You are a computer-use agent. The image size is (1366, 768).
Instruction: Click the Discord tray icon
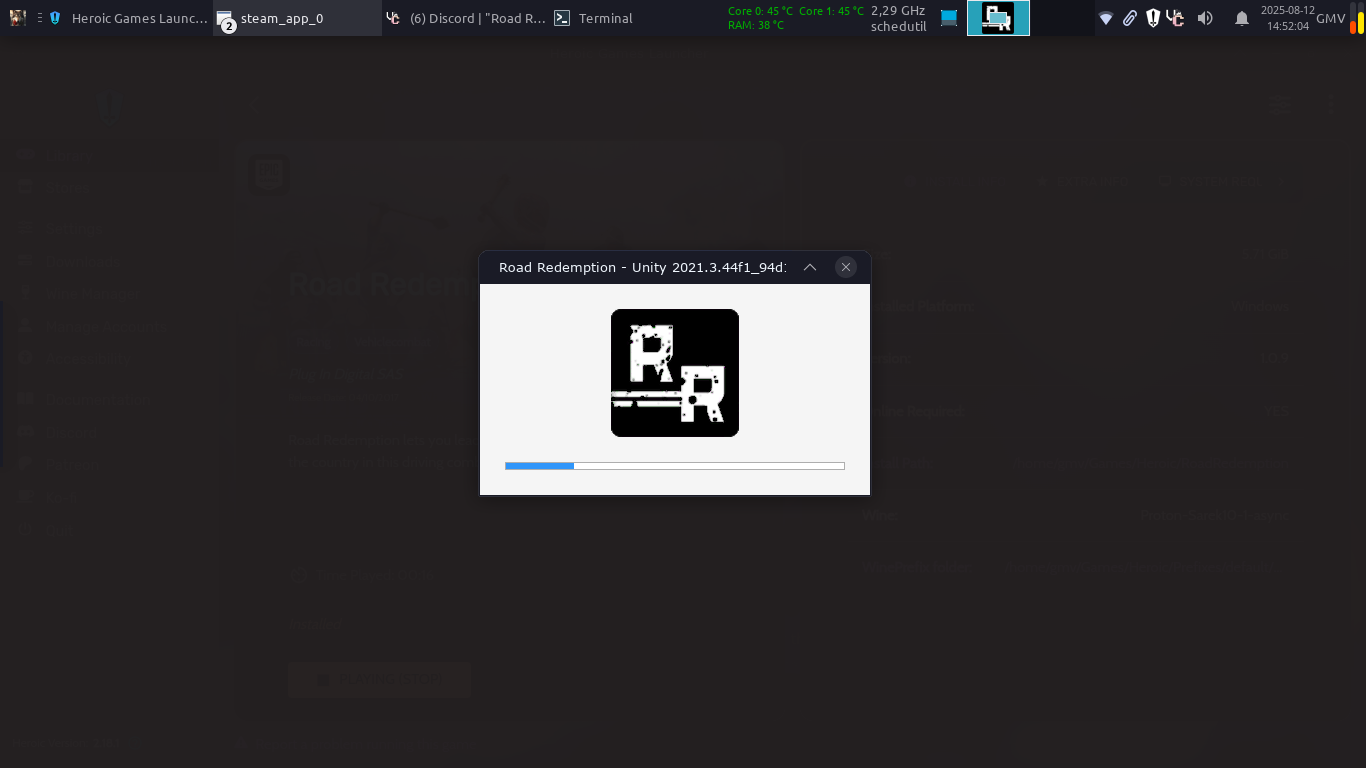tap(1176, 18)
